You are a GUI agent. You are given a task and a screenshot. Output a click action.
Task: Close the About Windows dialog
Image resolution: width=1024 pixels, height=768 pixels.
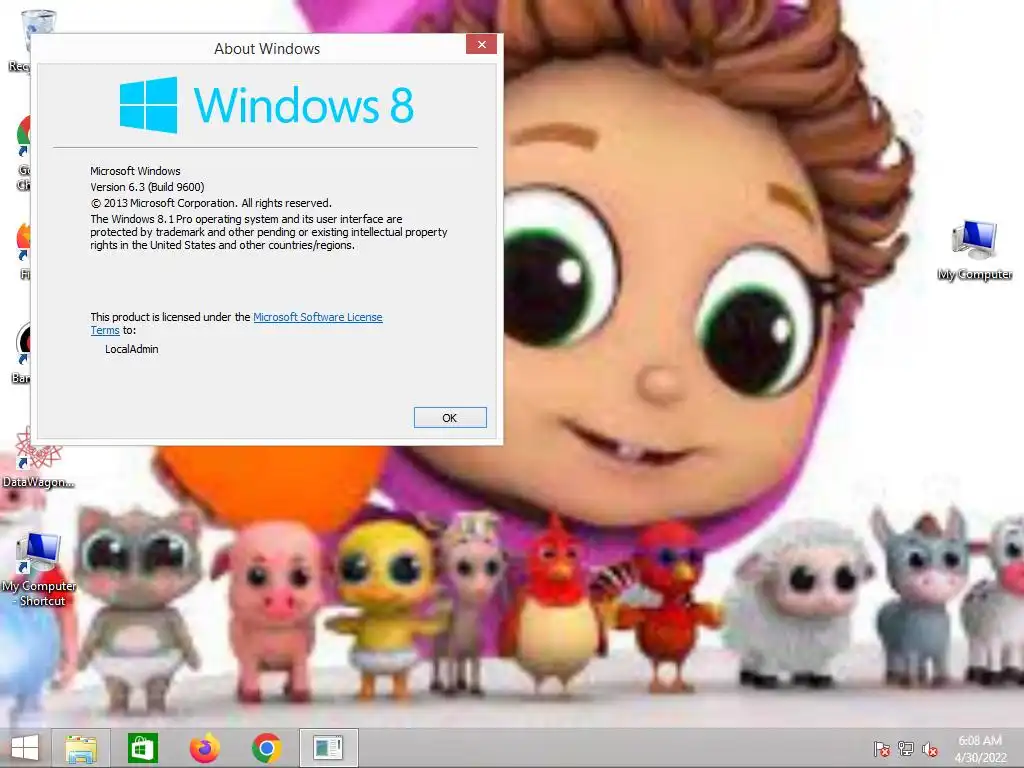481,44
